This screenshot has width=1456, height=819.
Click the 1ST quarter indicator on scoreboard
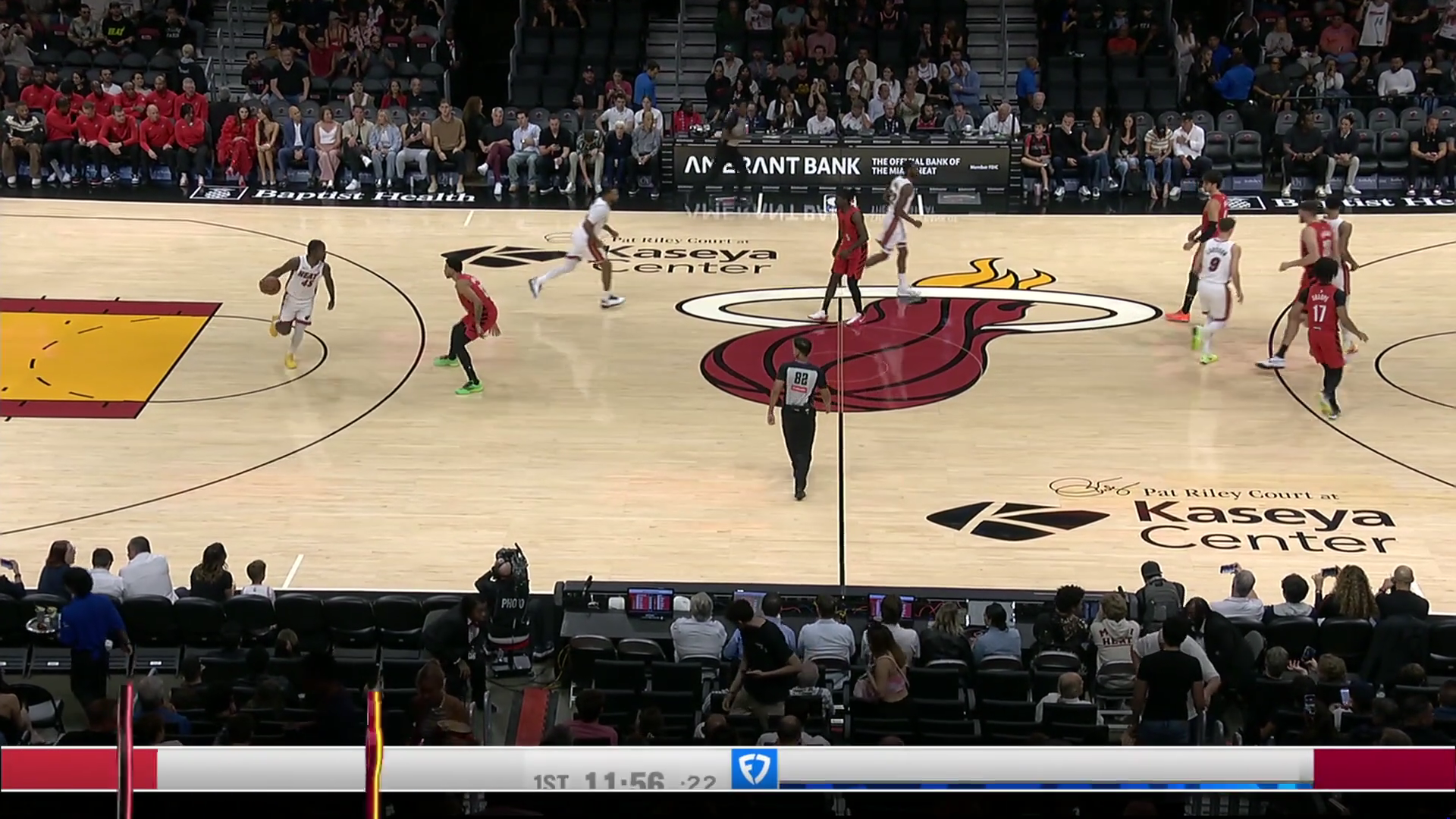pyautogui.click(x=551, y=782)
